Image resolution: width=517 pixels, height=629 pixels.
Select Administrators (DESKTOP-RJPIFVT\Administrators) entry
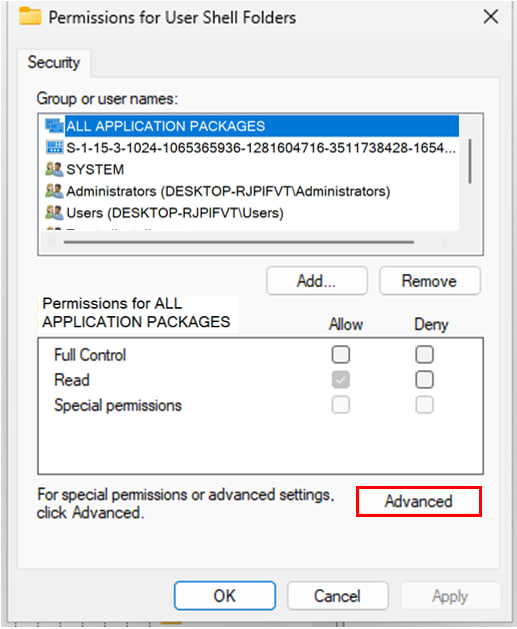217,191
